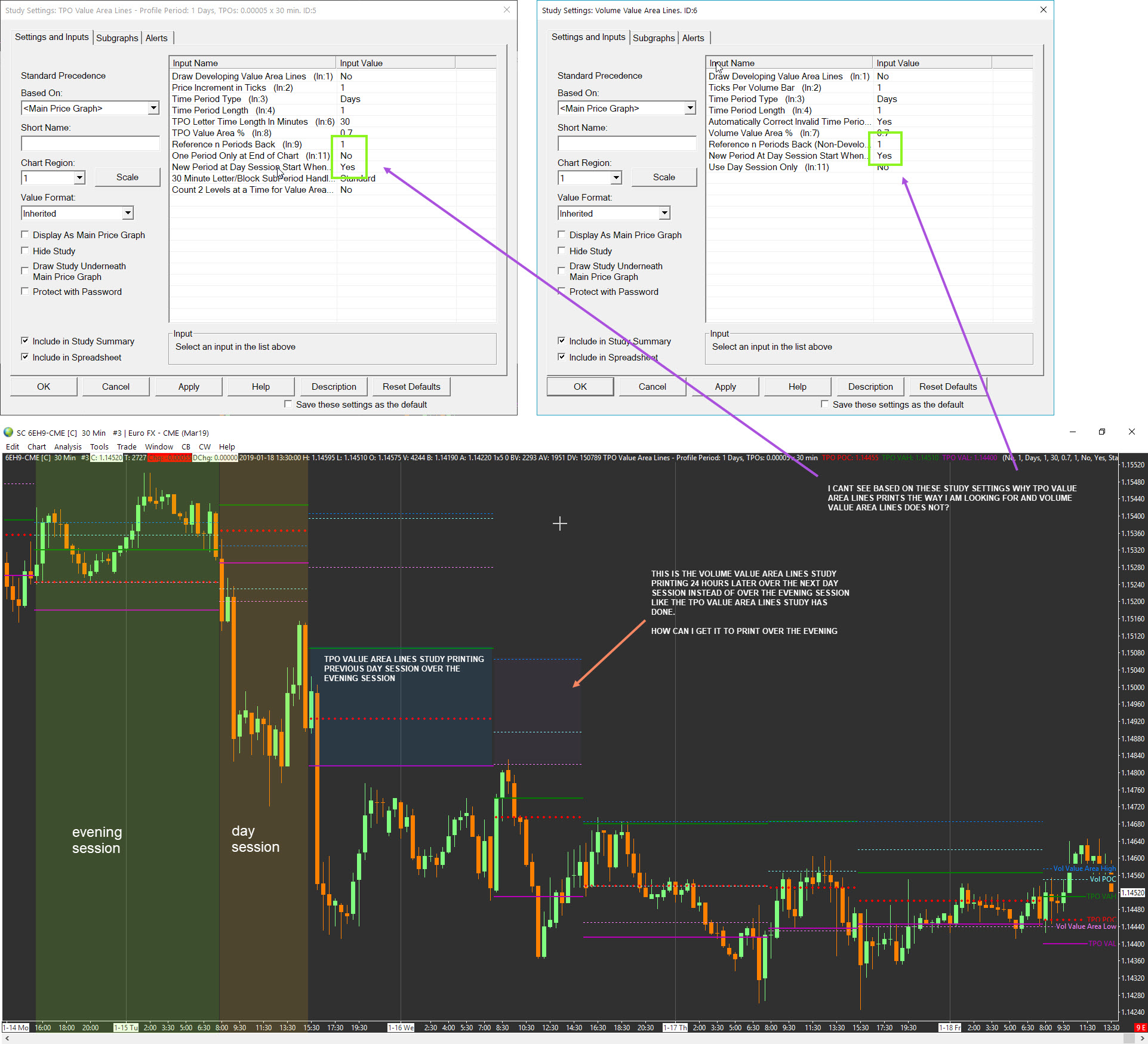1148x1044 pixels.
Task: Close the TPO Value Area Lines dialog
Action: (x=506, y=10)
